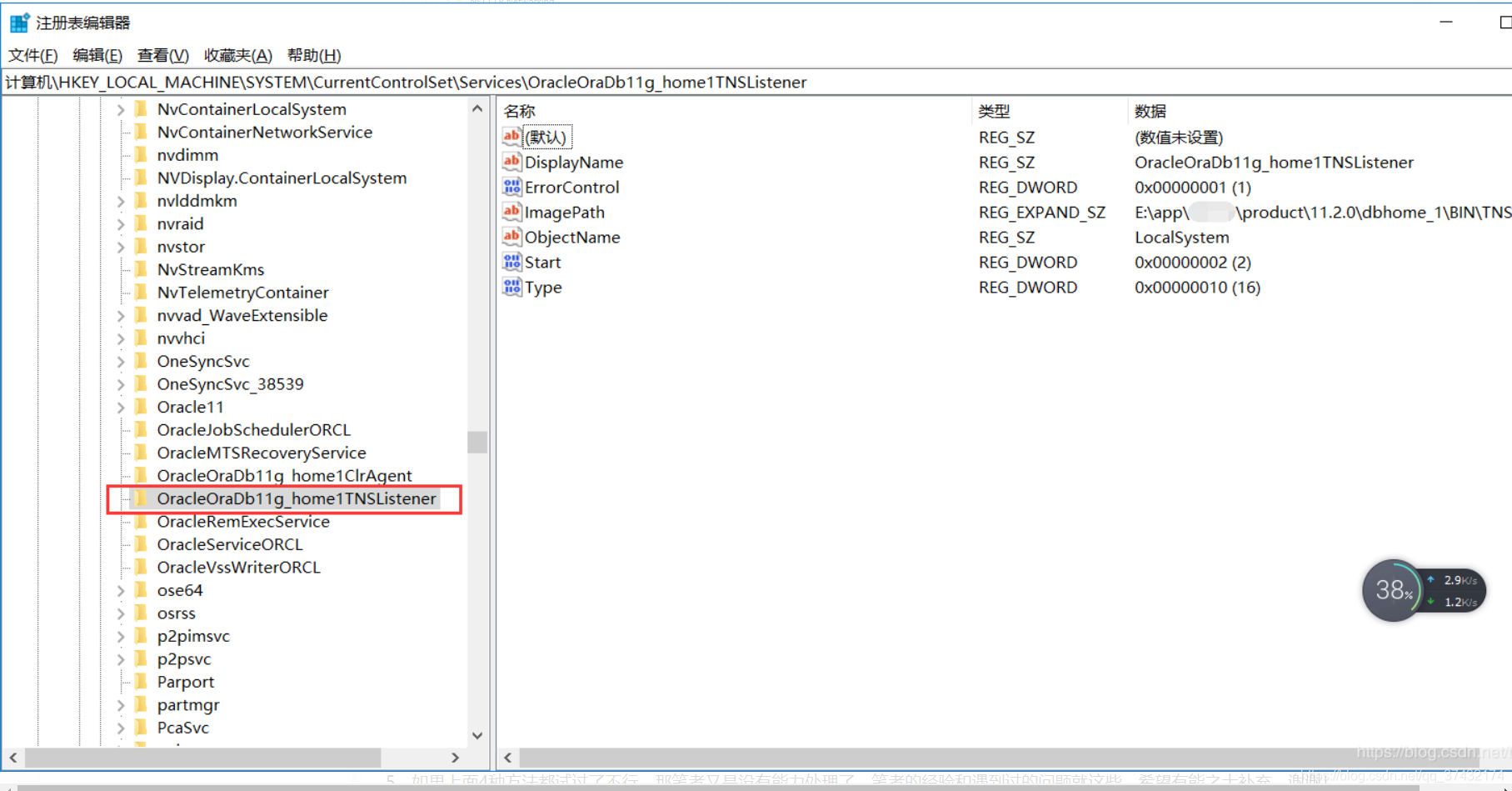The image size is (1512, 791).
Task: Open the 文件(F) menu
Action: (x=33, y=56)
